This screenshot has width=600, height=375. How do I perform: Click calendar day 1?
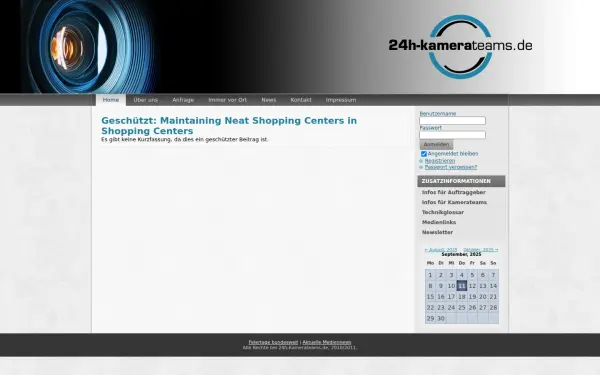430,275
